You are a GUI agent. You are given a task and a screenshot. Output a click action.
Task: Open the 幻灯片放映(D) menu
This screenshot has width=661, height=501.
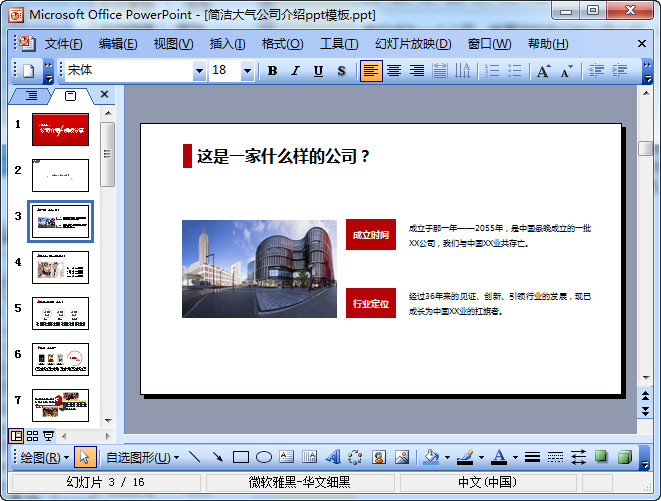[x=413, y=44]
